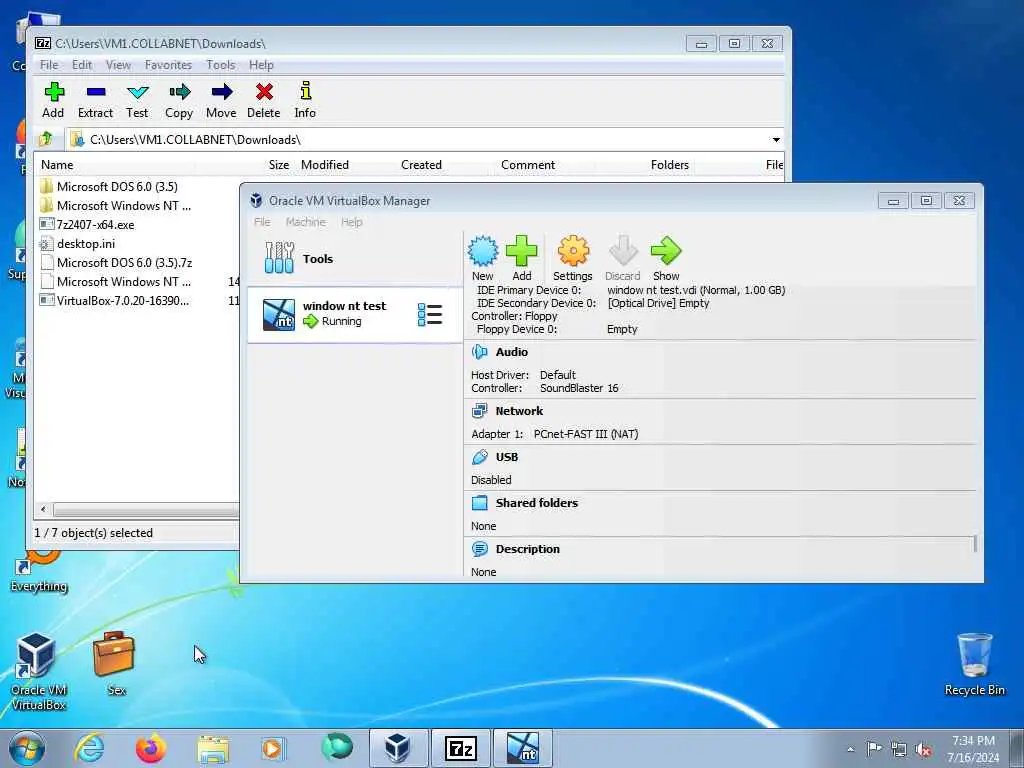This screenshot has height=768, width=1024.
Task: Click the Info icon in 7-Zip
Action: point(305,91)
